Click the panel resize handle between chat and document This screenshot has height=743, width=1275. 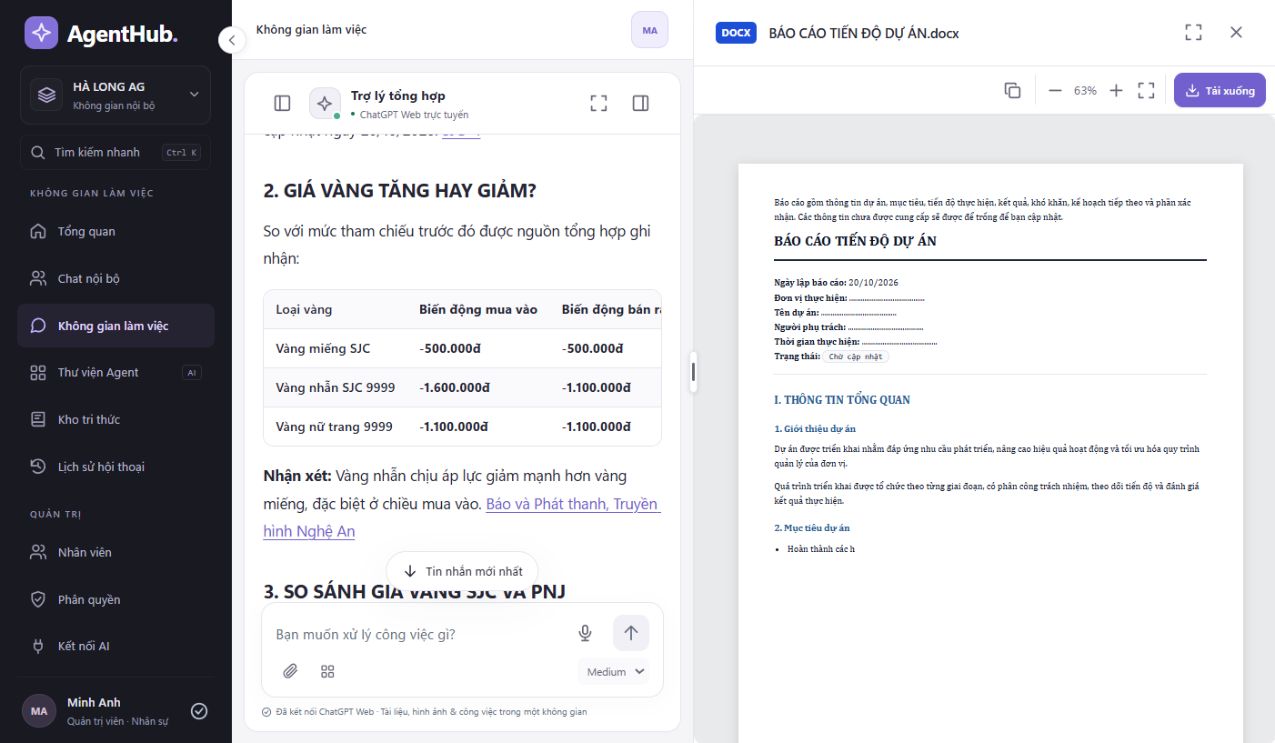[x=693, y=372]
